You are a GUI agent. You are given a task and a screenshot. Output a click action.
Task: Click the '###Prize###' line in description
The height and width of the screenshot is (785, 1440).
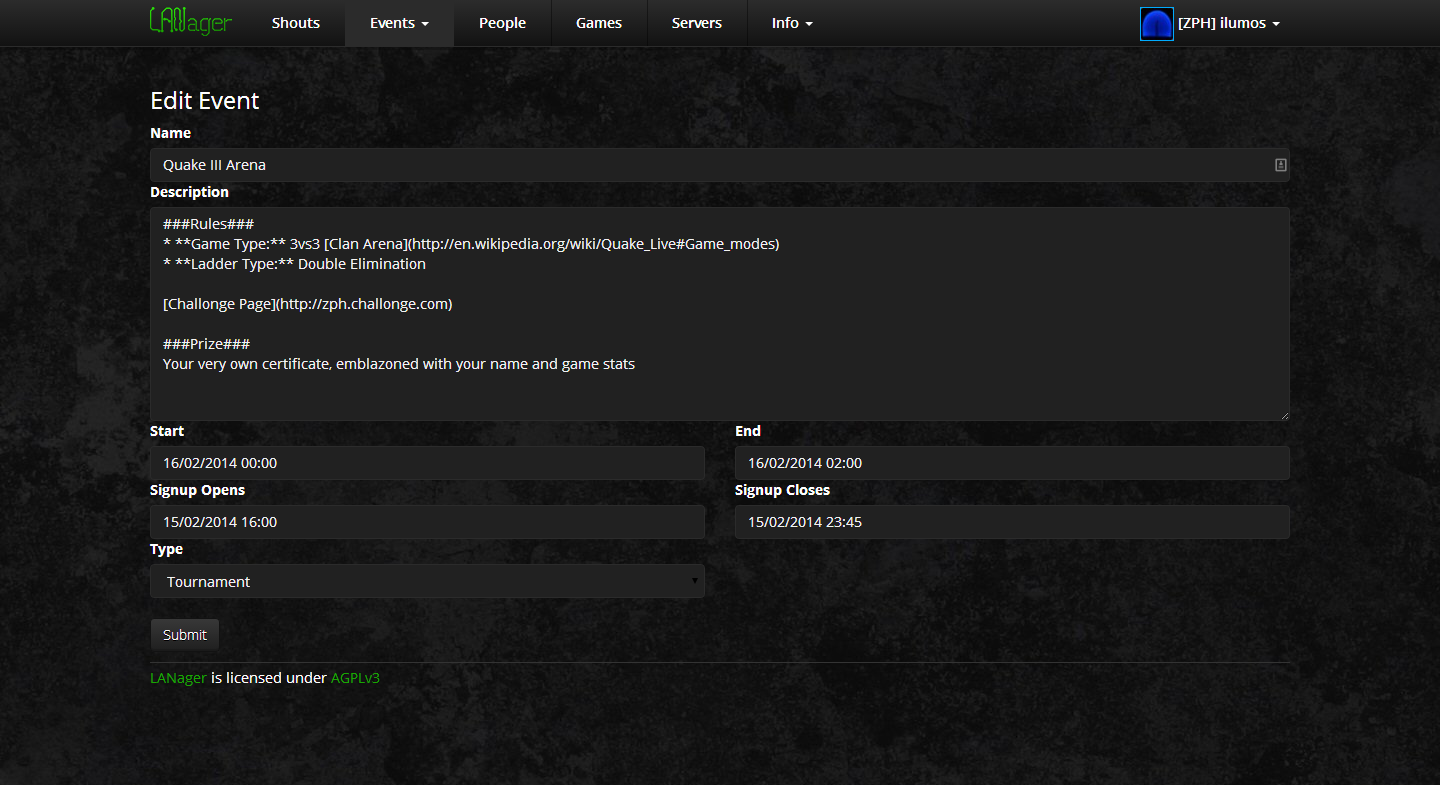206,344
